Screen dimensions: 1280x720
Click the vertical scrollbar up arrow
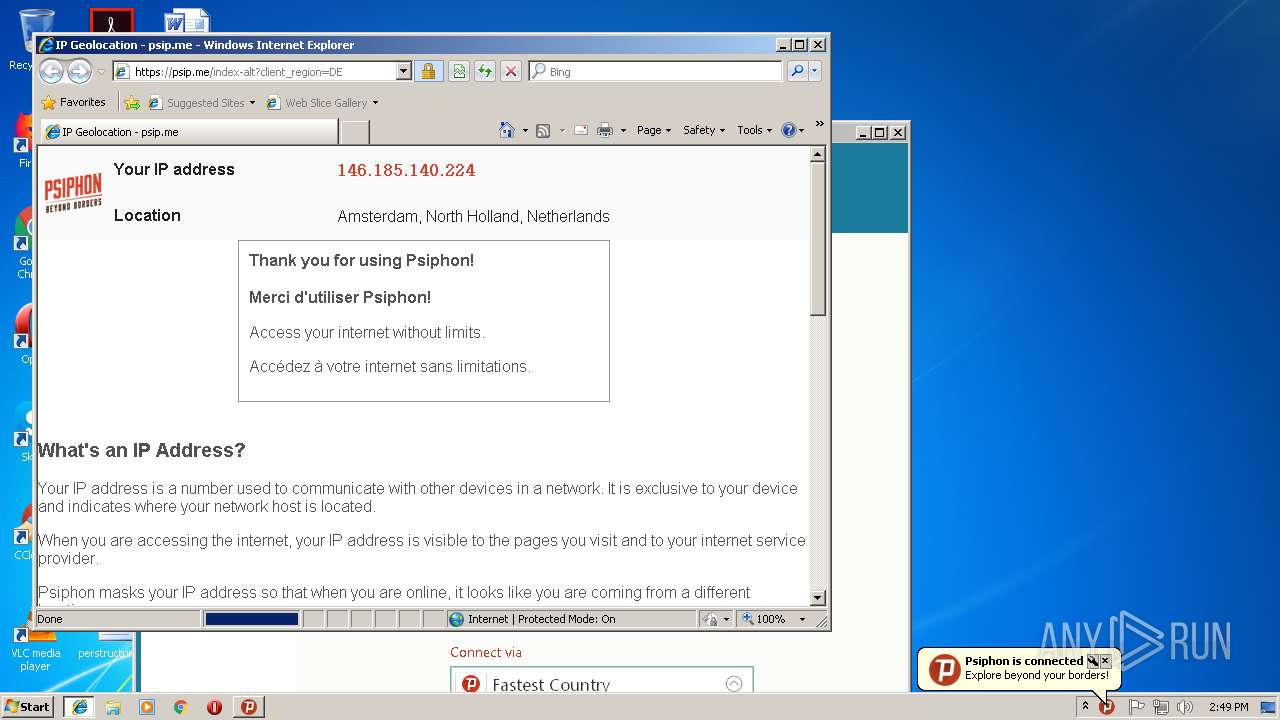(x=818, y=154)
